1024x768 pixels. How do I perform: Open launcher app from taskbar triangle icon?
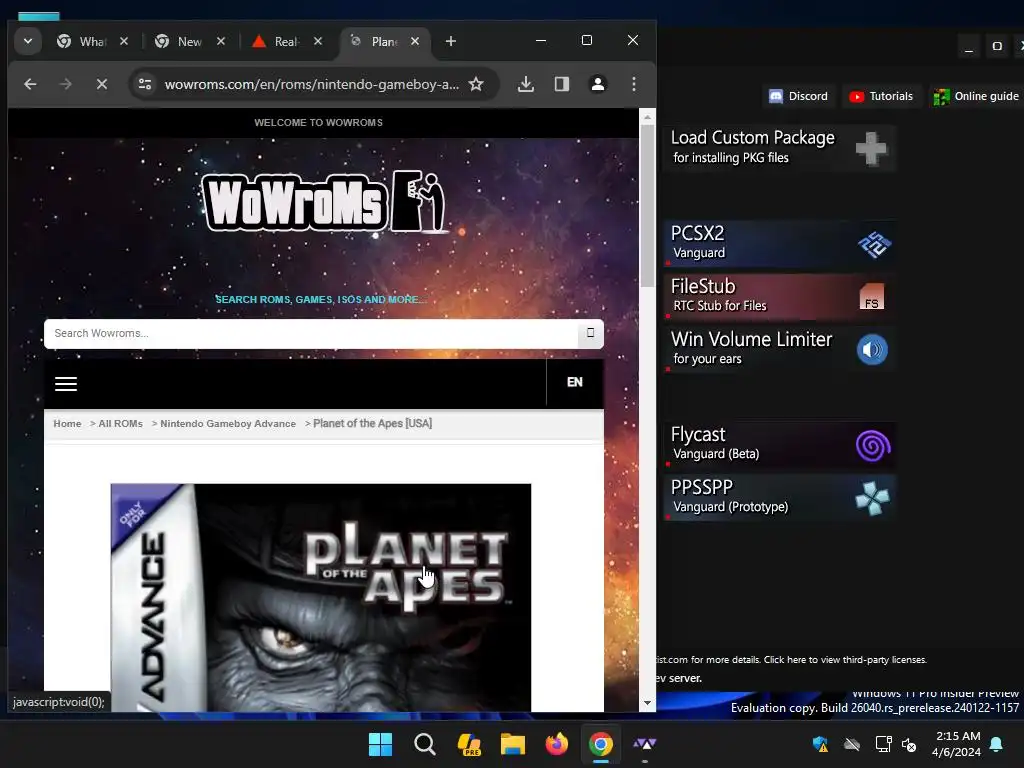(645, 744)
